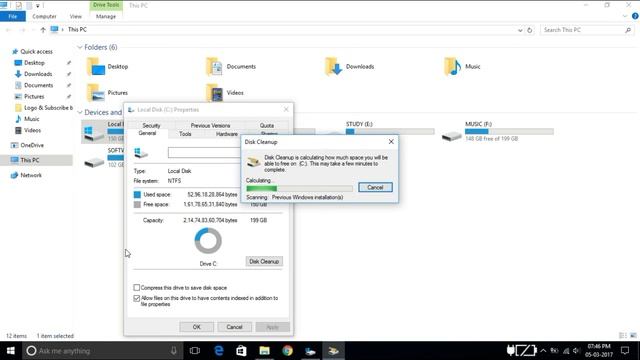Open the Windows Start button

[x=11, y=351]
